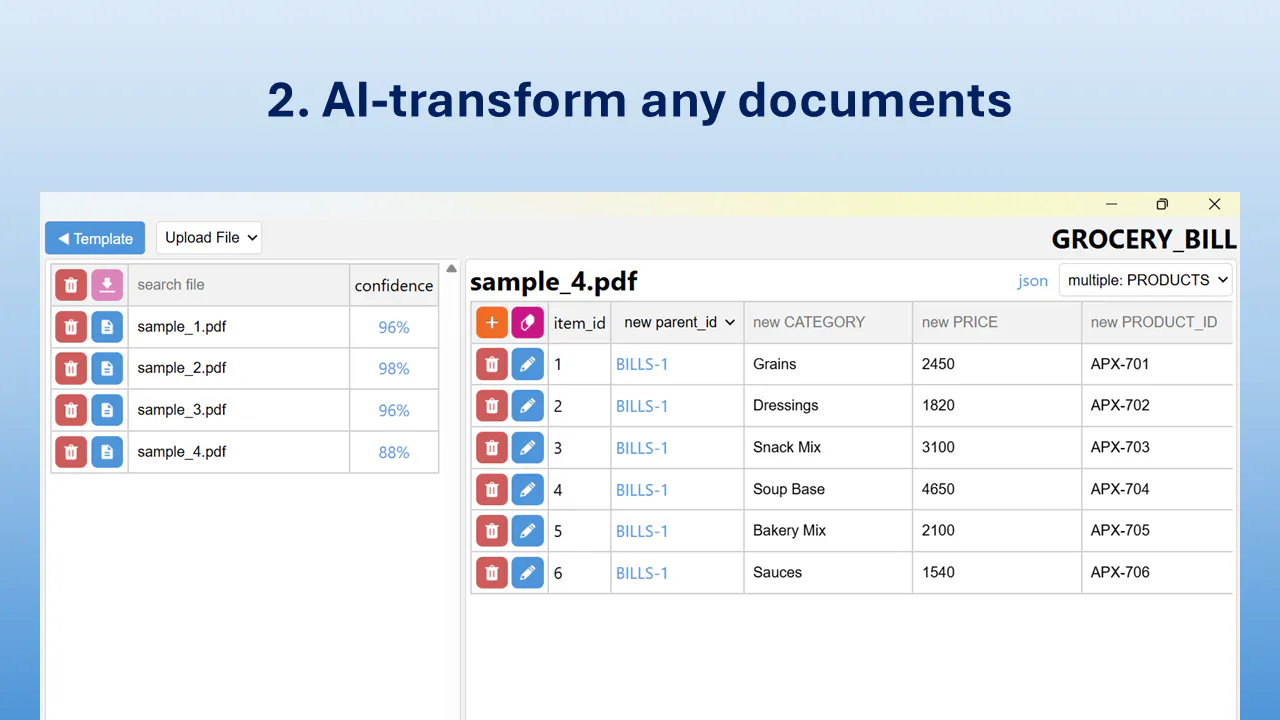1280x720 pixels.
Task: Delete the Dressings row
Action: [492, 406]
